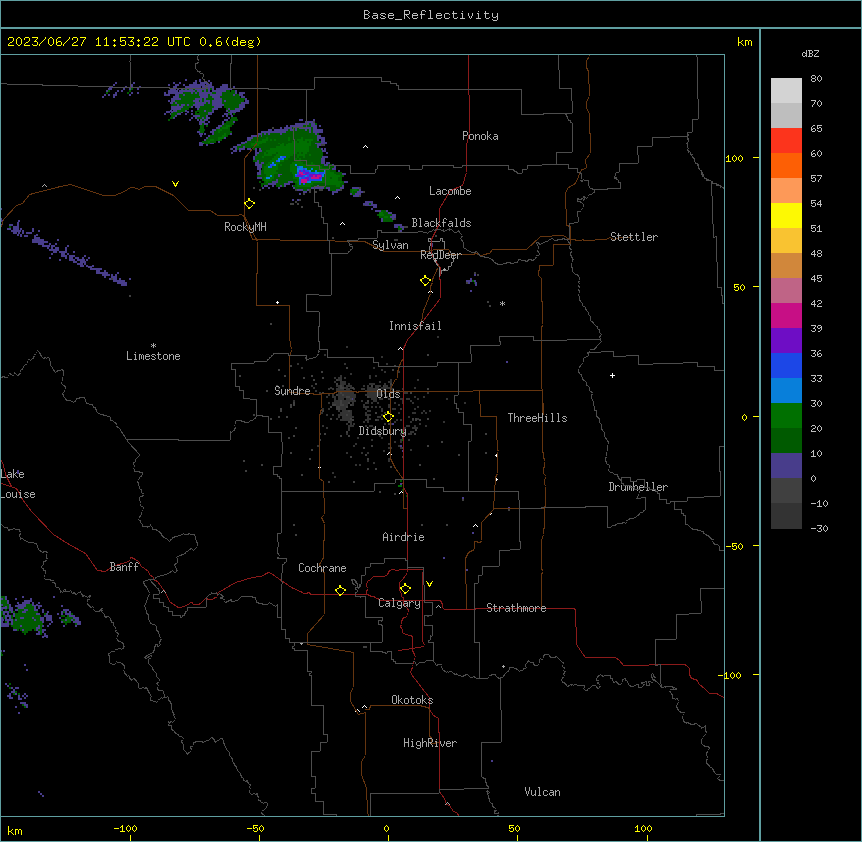The width and height of the screenshot is (862, 842).
Task: Pick the light gray 70-80 dBZ legend swatch
Action: [x=786, y=91]
